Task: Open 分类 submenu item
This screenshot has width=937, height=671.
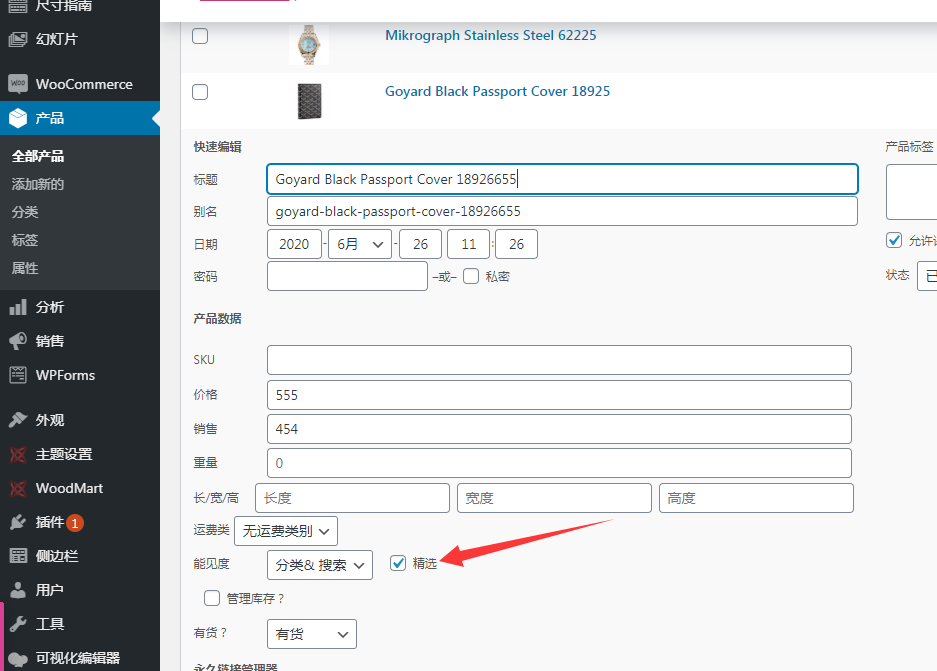Action: click(25, 212)
